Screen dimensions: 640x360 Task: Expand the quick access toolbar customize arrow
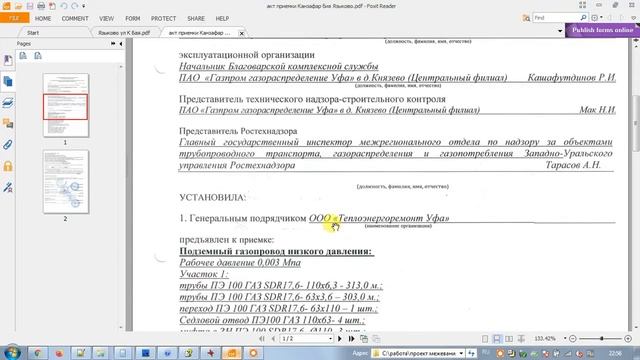[x=84, y=7]
